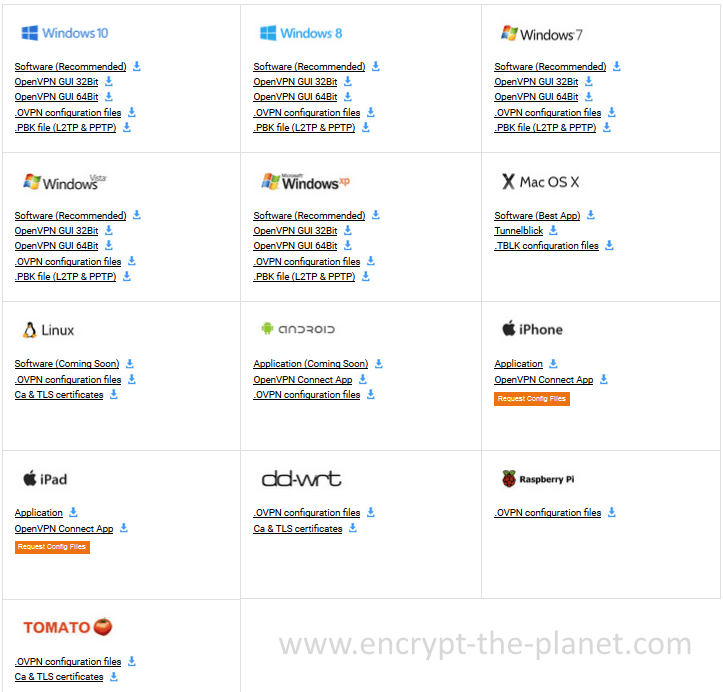Open iPhone OpenVPN Connect App link
This screenshot has height=692, width=723.
coord(544,379)
